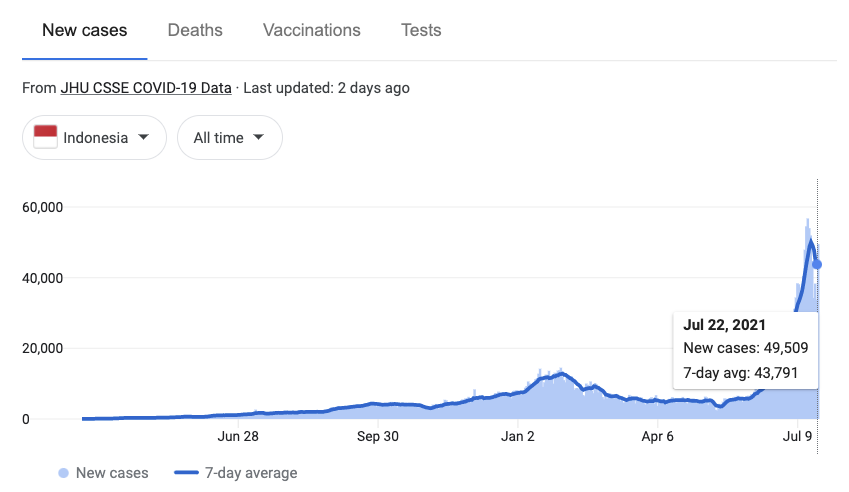Click the New cases legend label
Image resolution: width=849 pixels, height=492 pixels.
pos(112,473)
